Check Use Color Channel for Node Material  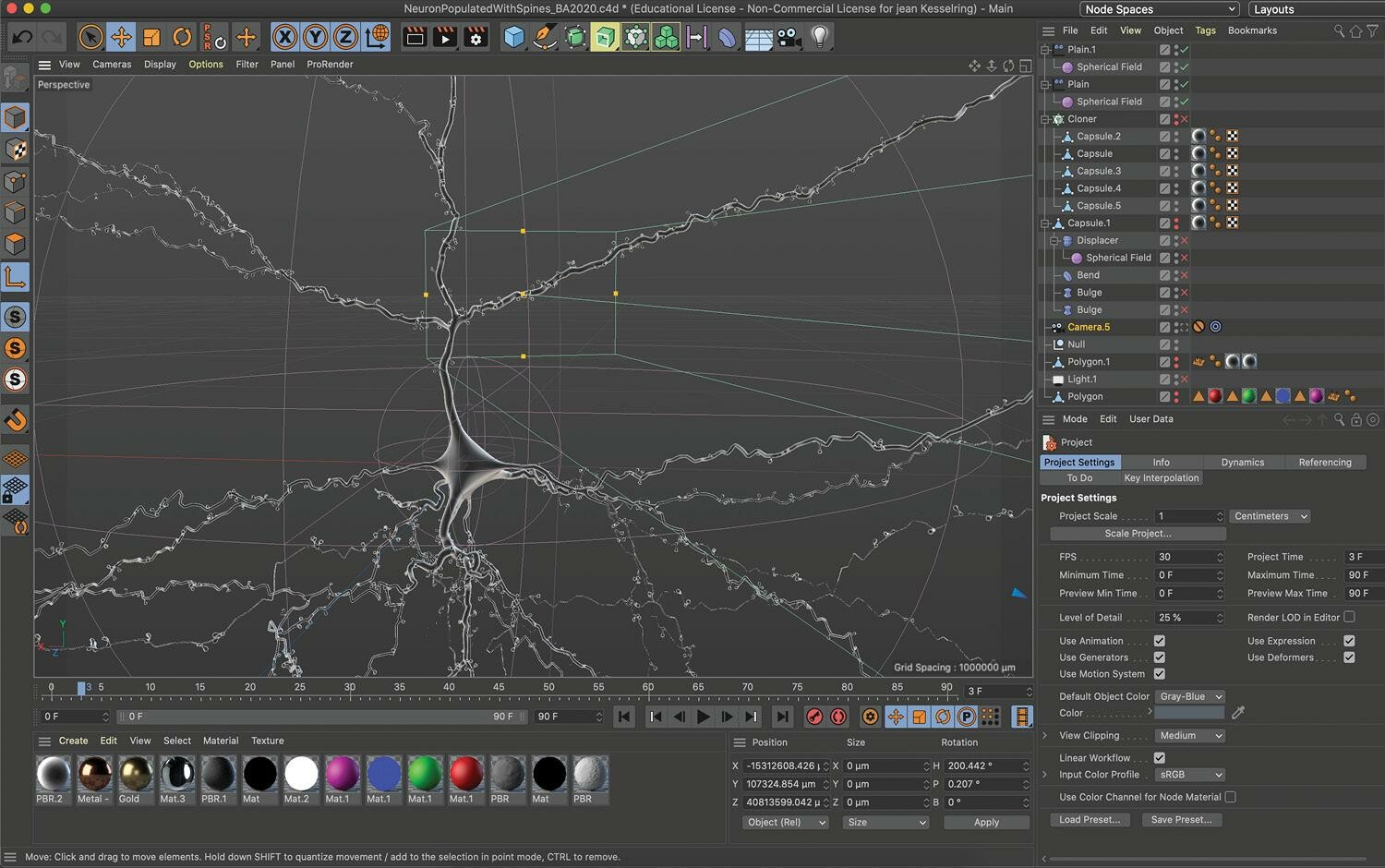pyautogui.click(x=1230, y=797)
